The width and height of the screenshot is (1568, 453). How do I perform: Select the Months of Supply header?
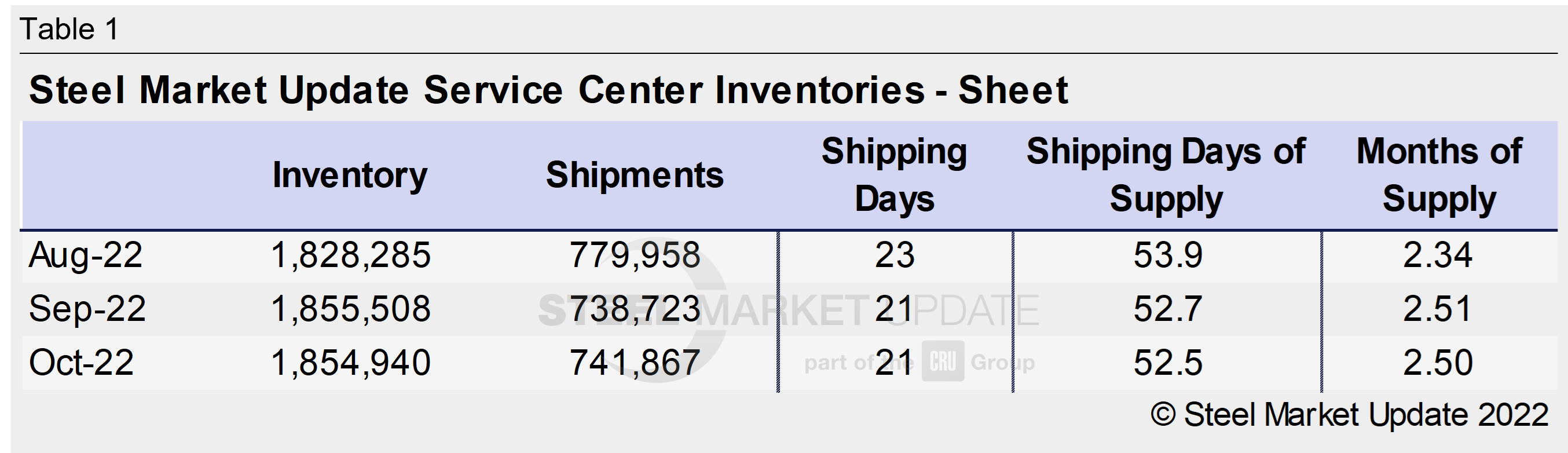(1439, 176)
